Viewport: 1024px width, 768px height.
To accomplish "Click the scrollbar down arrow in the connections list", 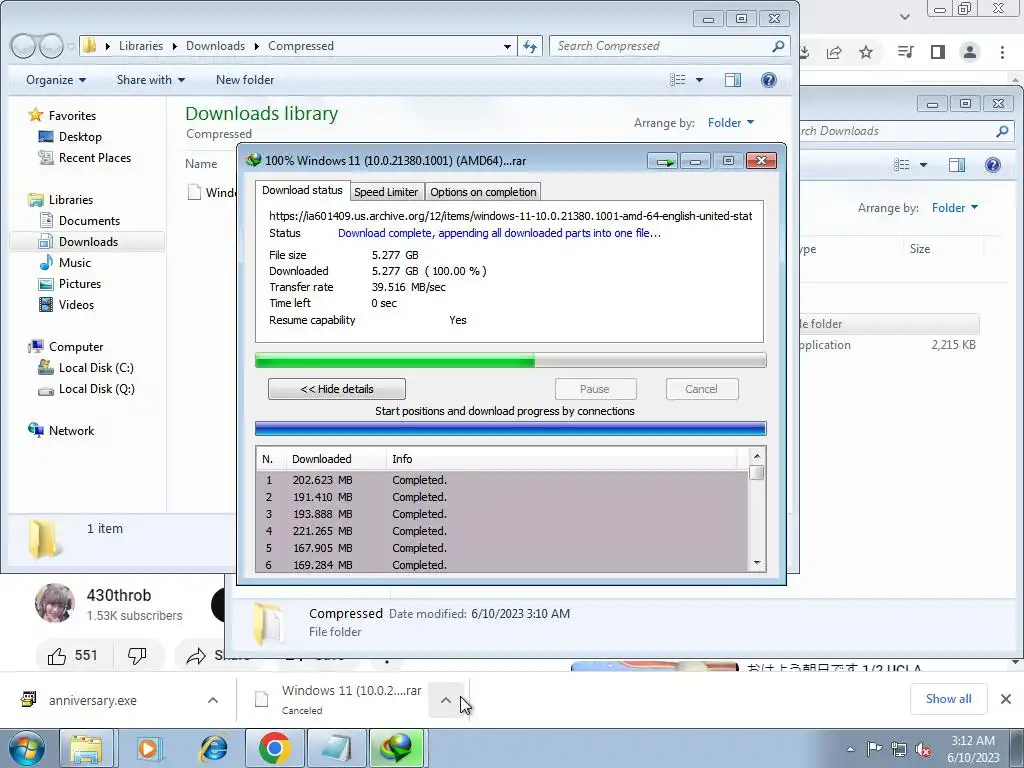I will click(x=757, y=563).
